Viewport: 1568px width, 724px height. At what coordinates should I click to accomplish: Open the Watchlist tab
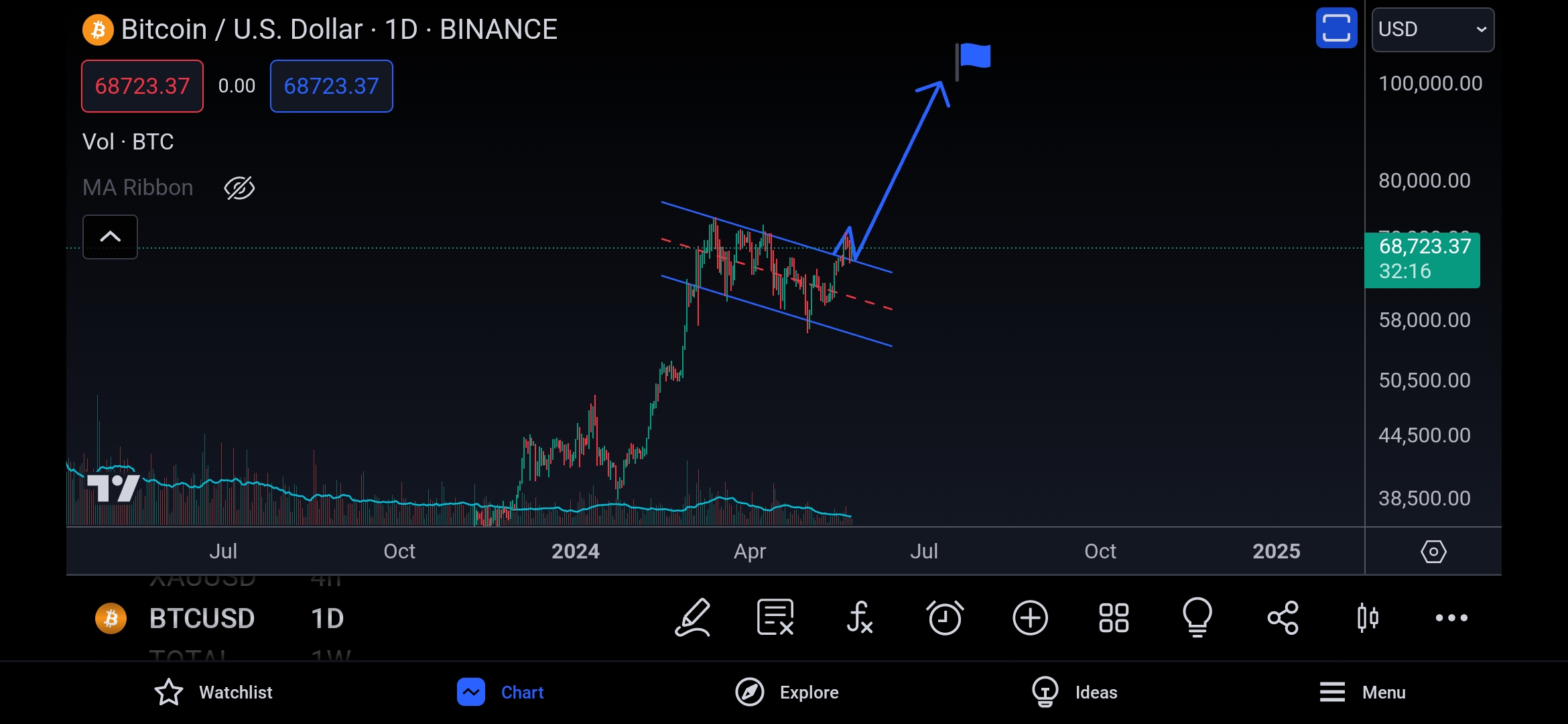pos(213,692)
